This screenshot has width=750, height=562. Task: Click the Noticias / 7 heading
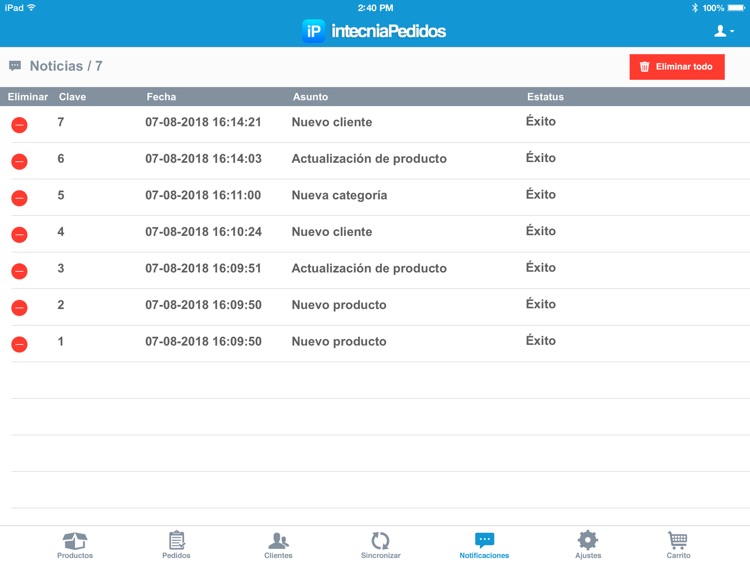(x=66, y=66)
